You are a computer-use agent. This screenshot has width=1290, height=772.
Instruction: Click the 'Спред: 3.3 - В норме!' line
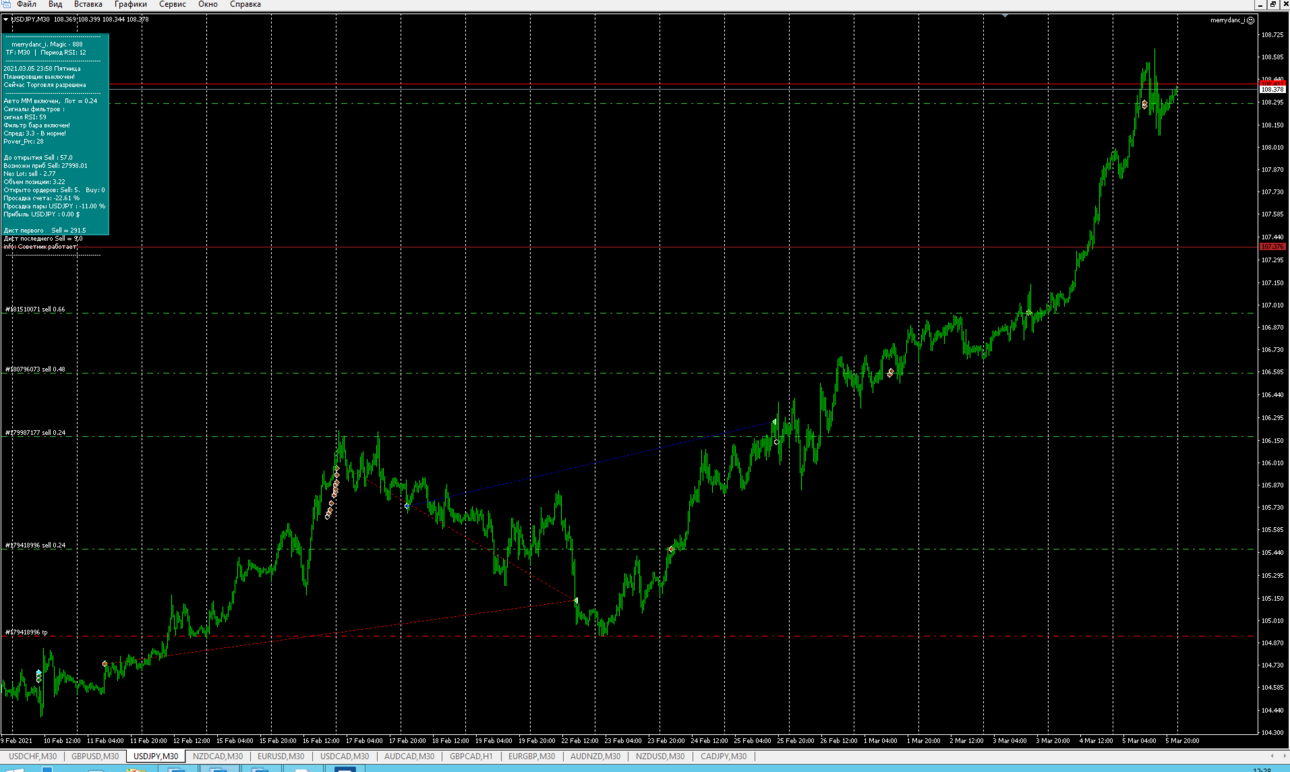(x=35, y=133)
